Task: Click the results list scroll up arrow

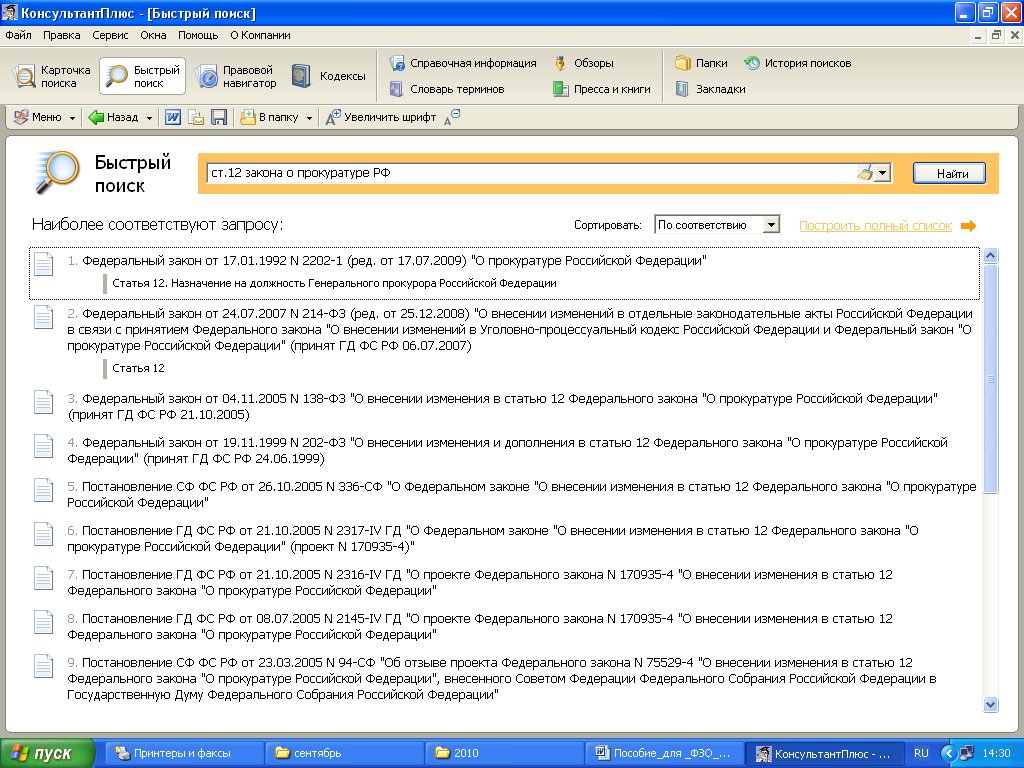Action: point(990,255)
